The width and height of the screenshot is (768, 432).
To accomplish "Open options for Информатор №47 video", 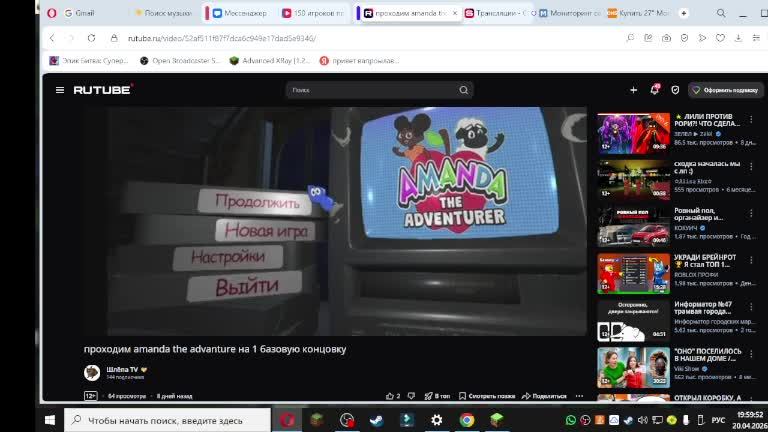I will coord(751,307).
